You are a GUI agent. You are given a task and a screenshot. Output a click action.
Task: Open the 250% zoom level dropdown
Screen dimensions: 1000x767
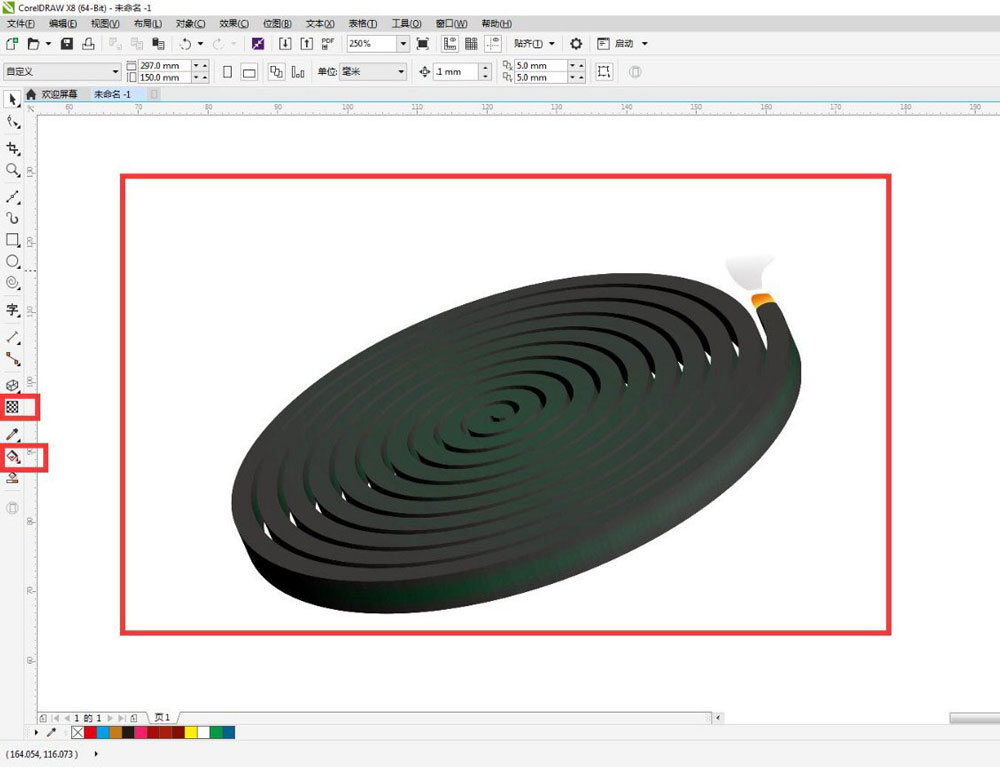[403, 44]
